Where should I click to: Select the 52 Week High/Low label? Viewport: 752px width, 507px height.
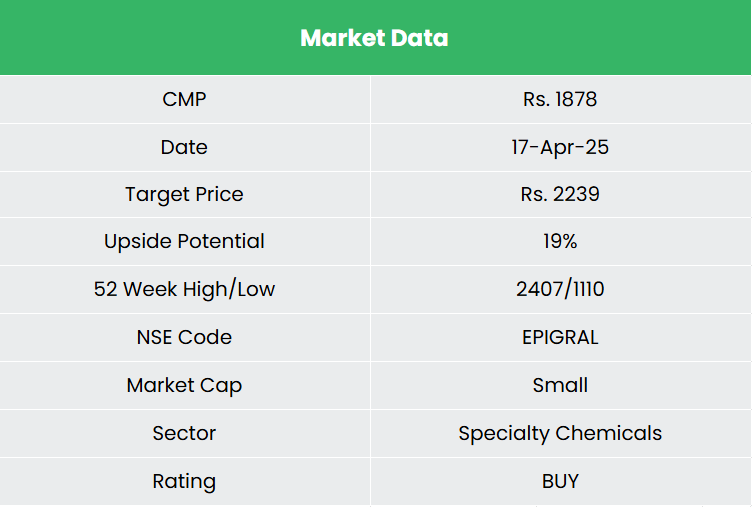click(184, 289)
